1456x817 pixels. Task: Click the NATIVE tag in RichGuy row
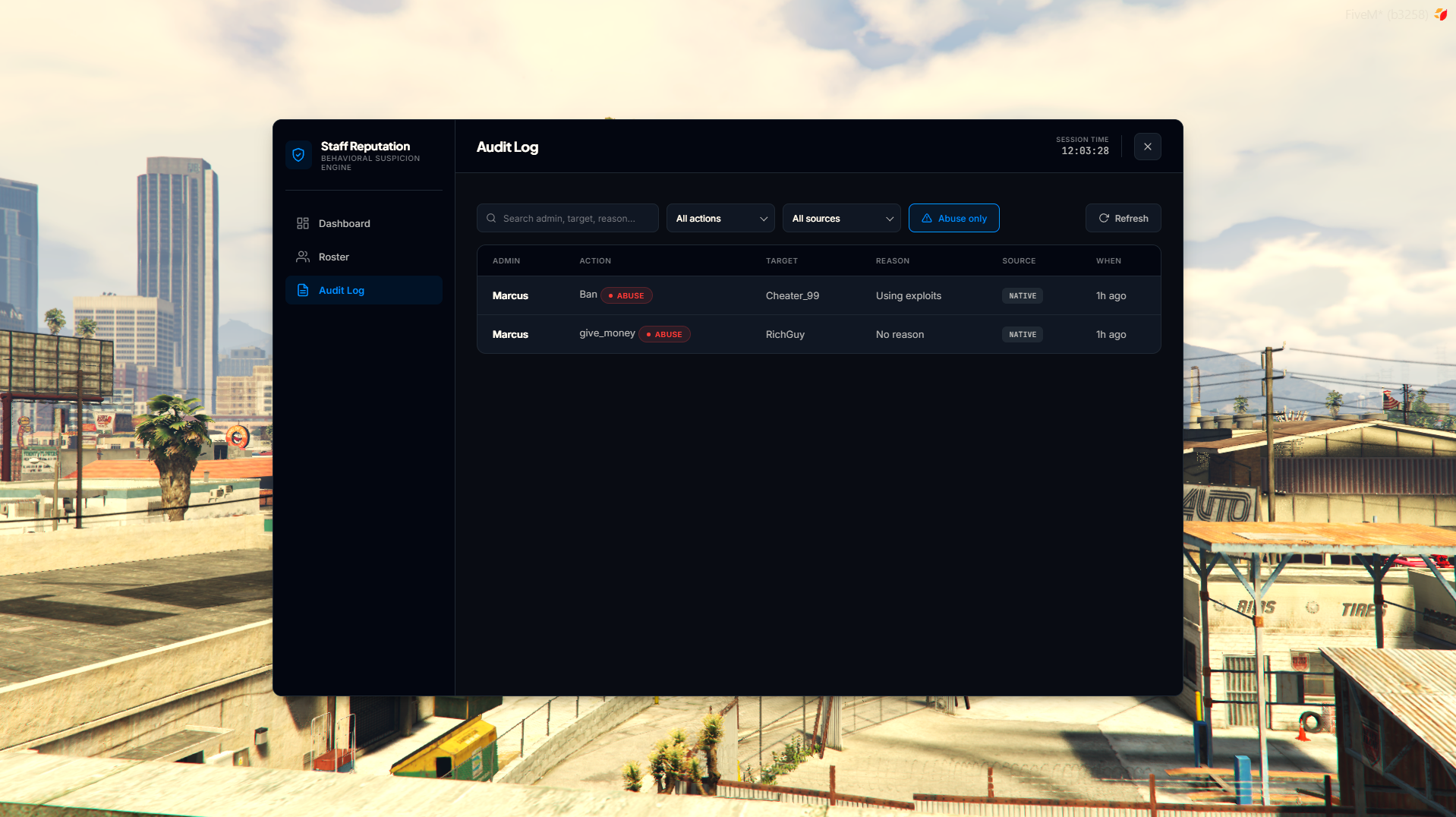[x=1022, y=334]
